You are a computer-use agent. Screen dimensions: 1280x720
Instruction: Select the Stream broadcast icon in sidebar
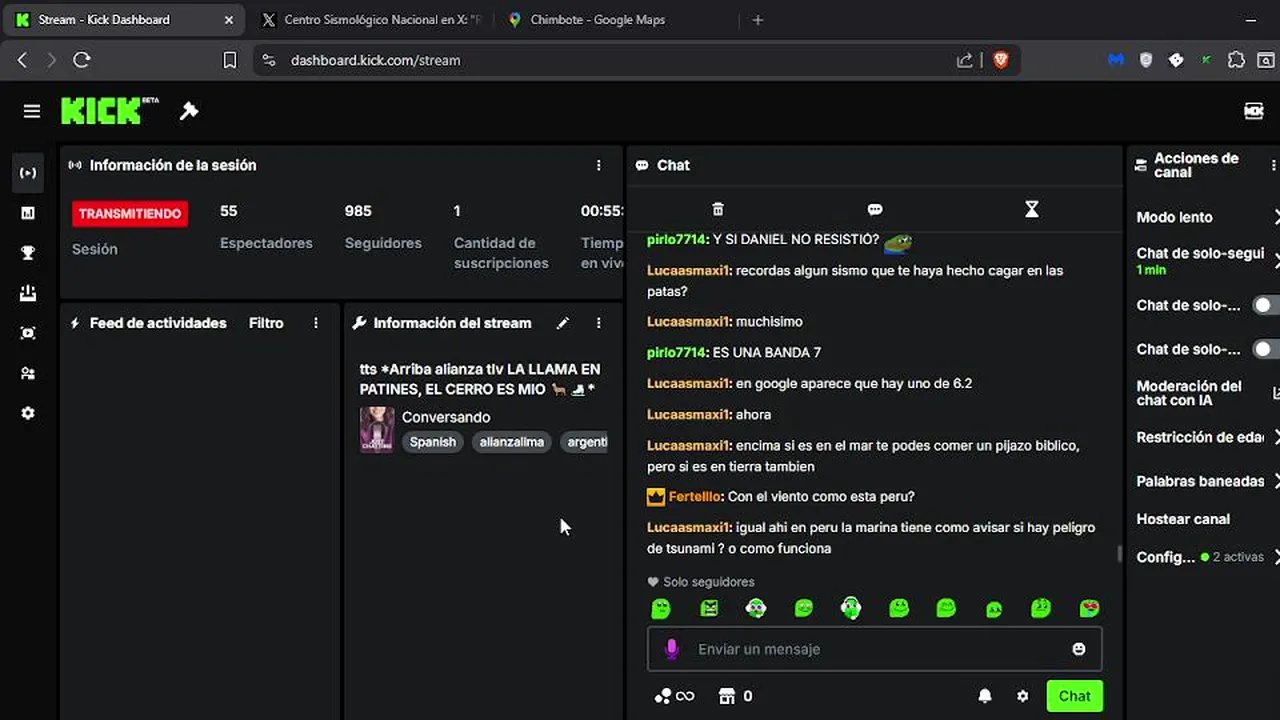[28, 173]
